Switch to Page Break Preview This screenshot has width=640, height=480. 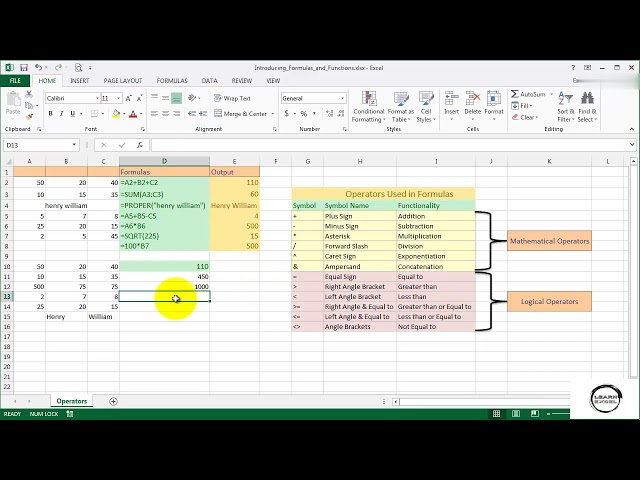tap(535, 414)
